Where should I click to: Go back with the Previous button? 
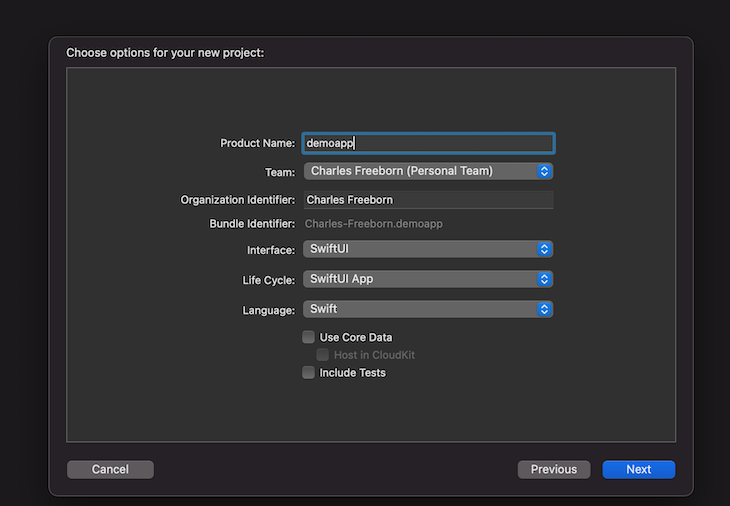(x=554, y=469)
